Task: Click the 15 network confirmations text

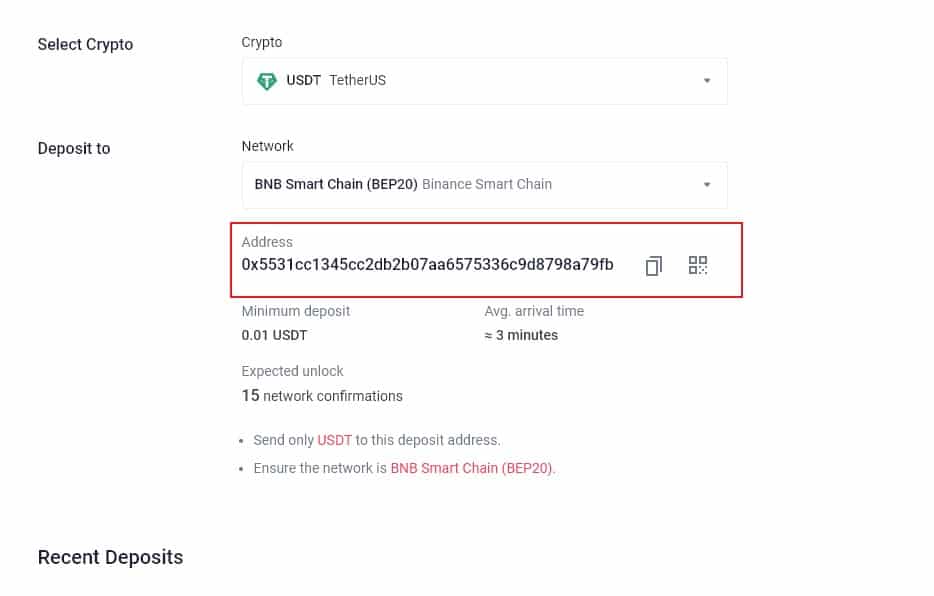Action: coord(322,396)
